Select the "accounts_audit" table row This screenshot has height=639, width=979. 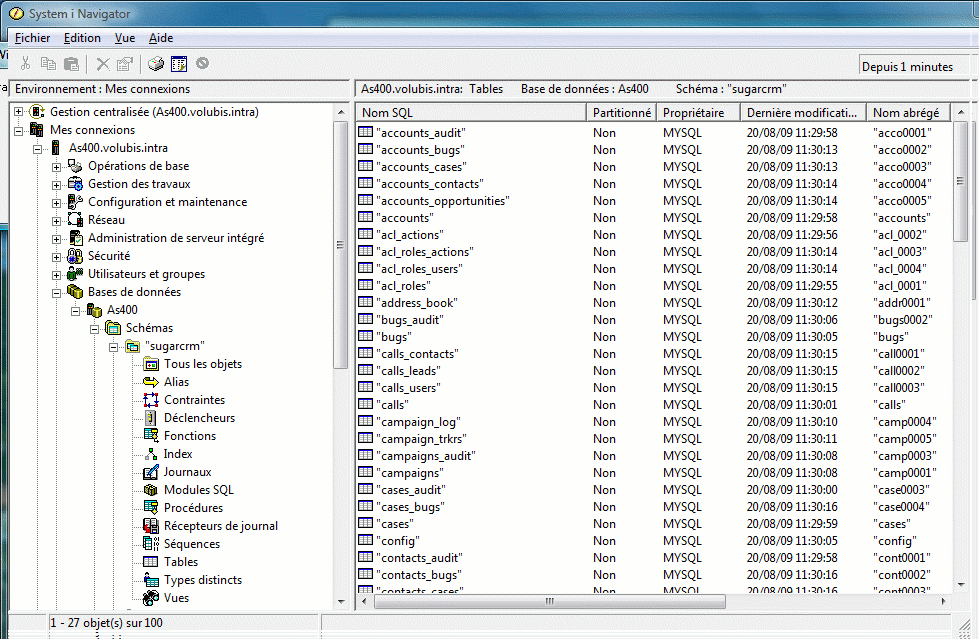pyautogui.click(x=654, y=133)
